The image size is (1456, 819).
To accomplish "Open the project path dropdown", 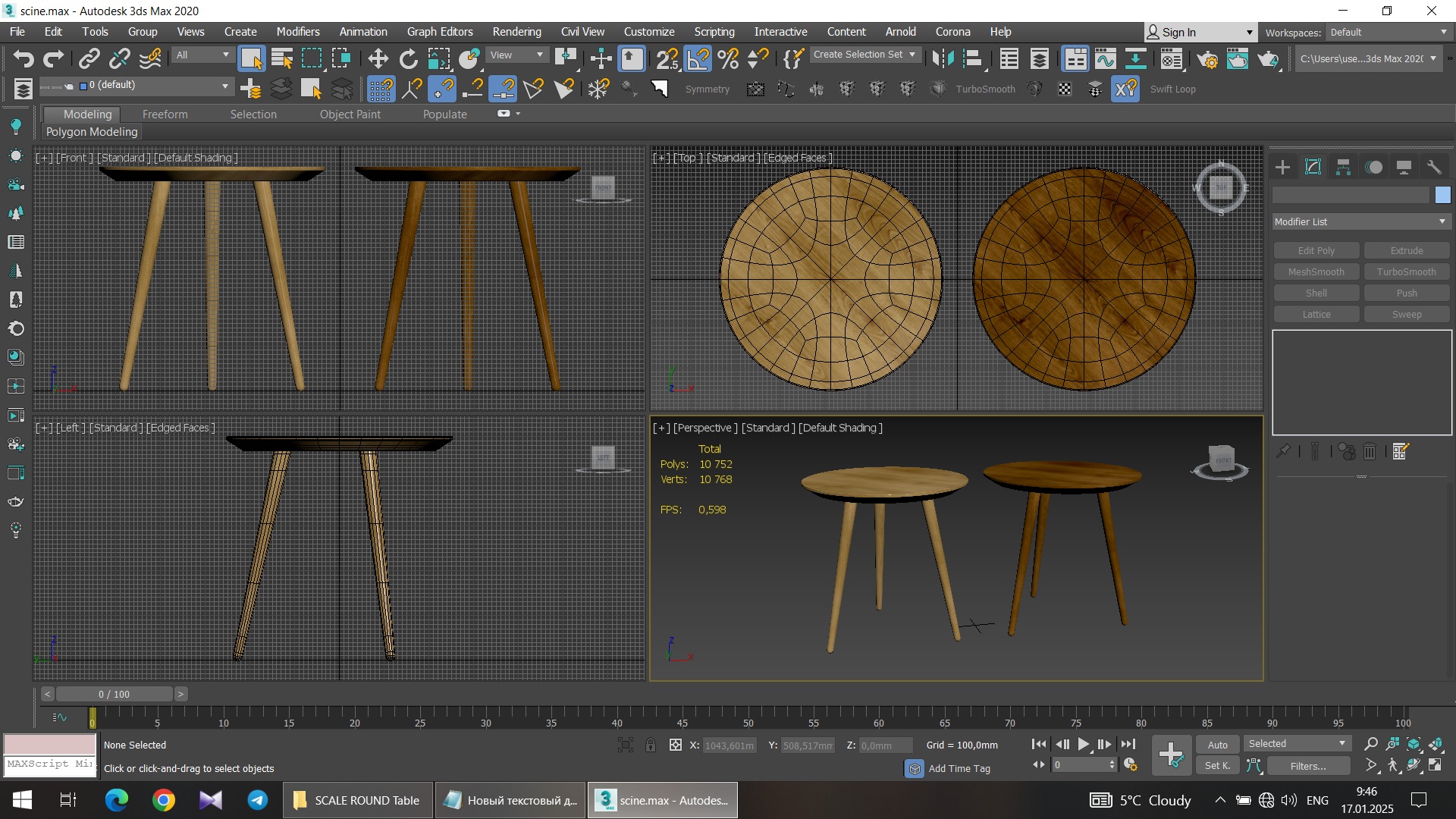I will [x=1368, y=58].
